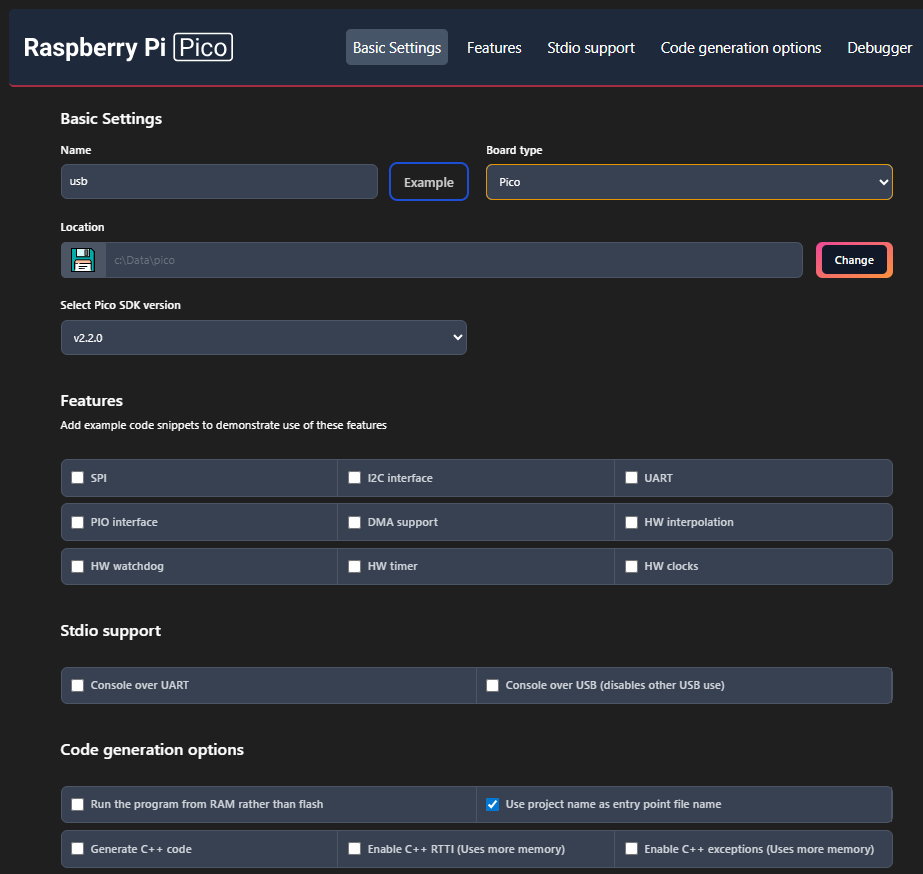Click the Example button
This screenshot has height=874, width=923.
(429, 182)
